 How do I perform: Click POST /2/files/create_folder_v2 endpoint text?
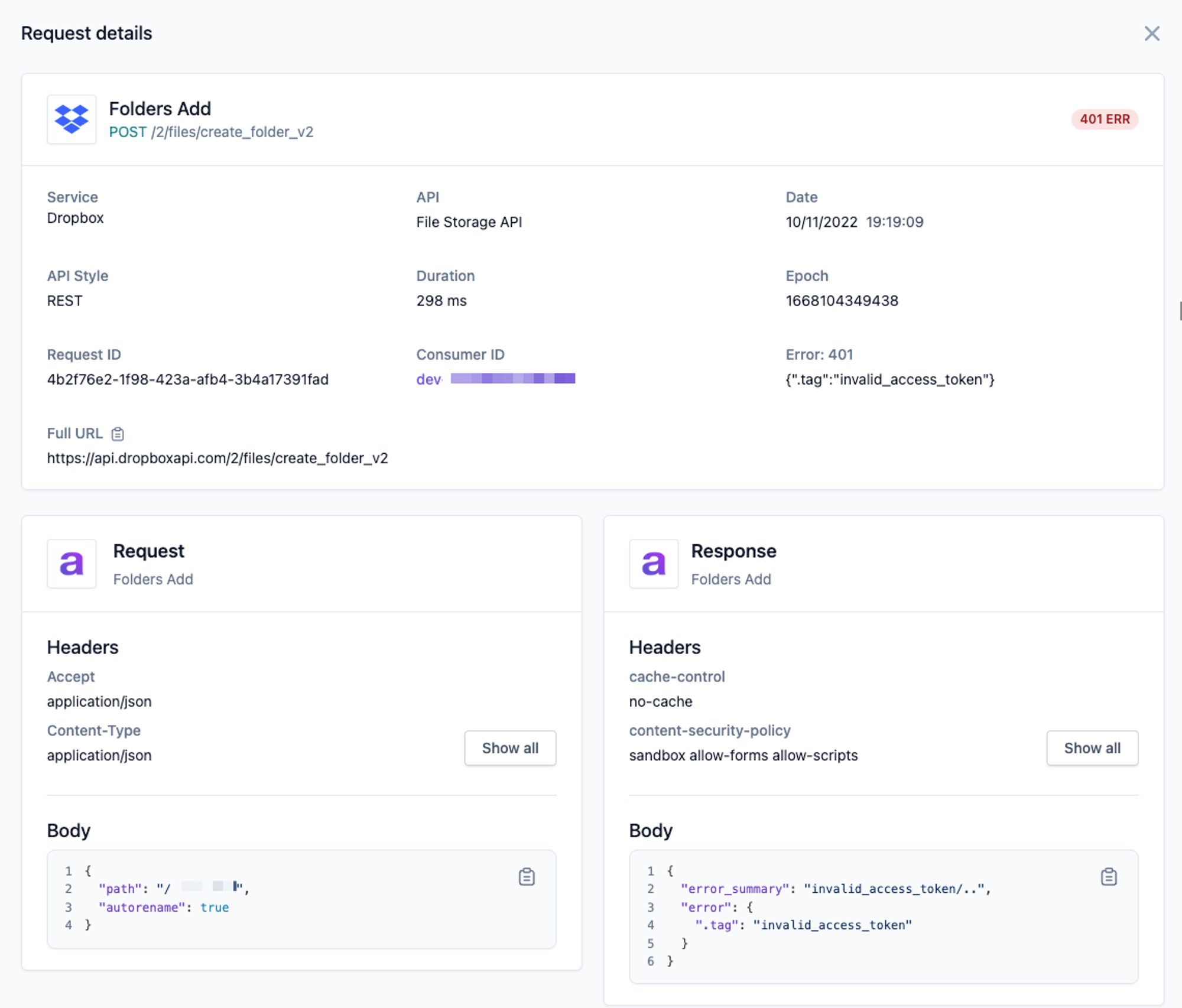pyautogui.click(x=211, y=132)
